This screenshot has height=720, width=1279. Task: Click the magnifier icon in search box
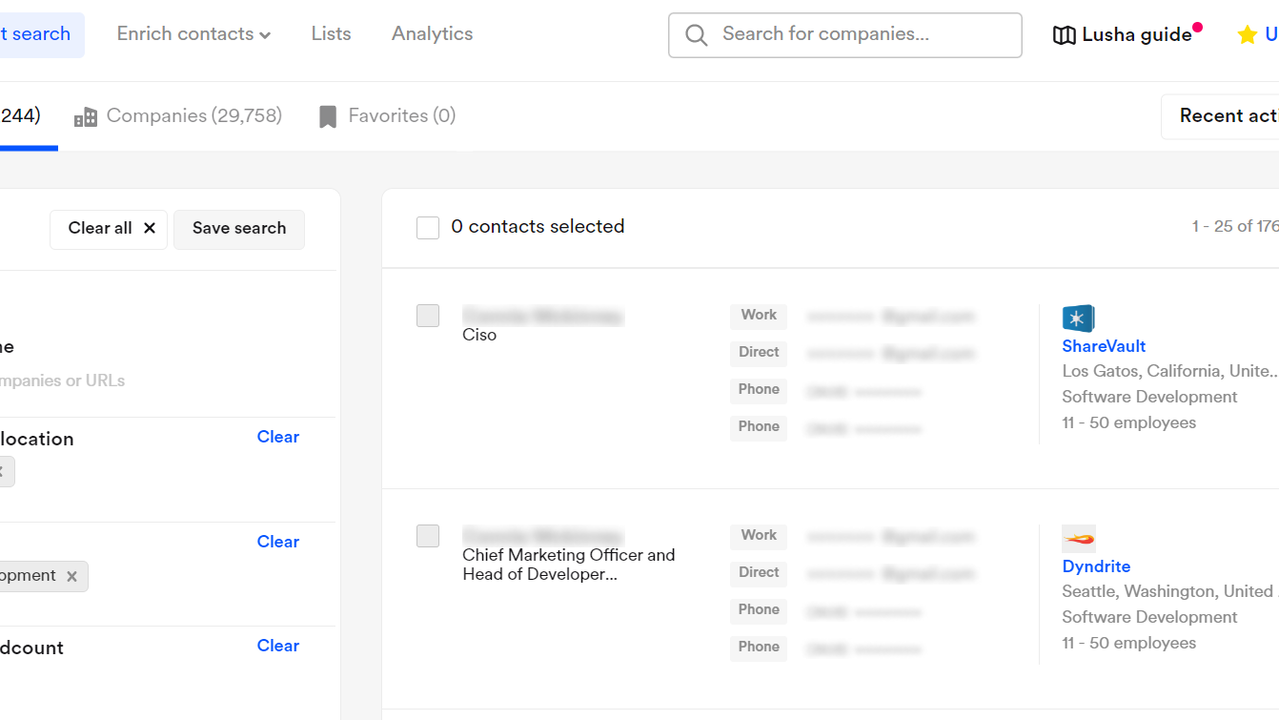click(697, 36)
